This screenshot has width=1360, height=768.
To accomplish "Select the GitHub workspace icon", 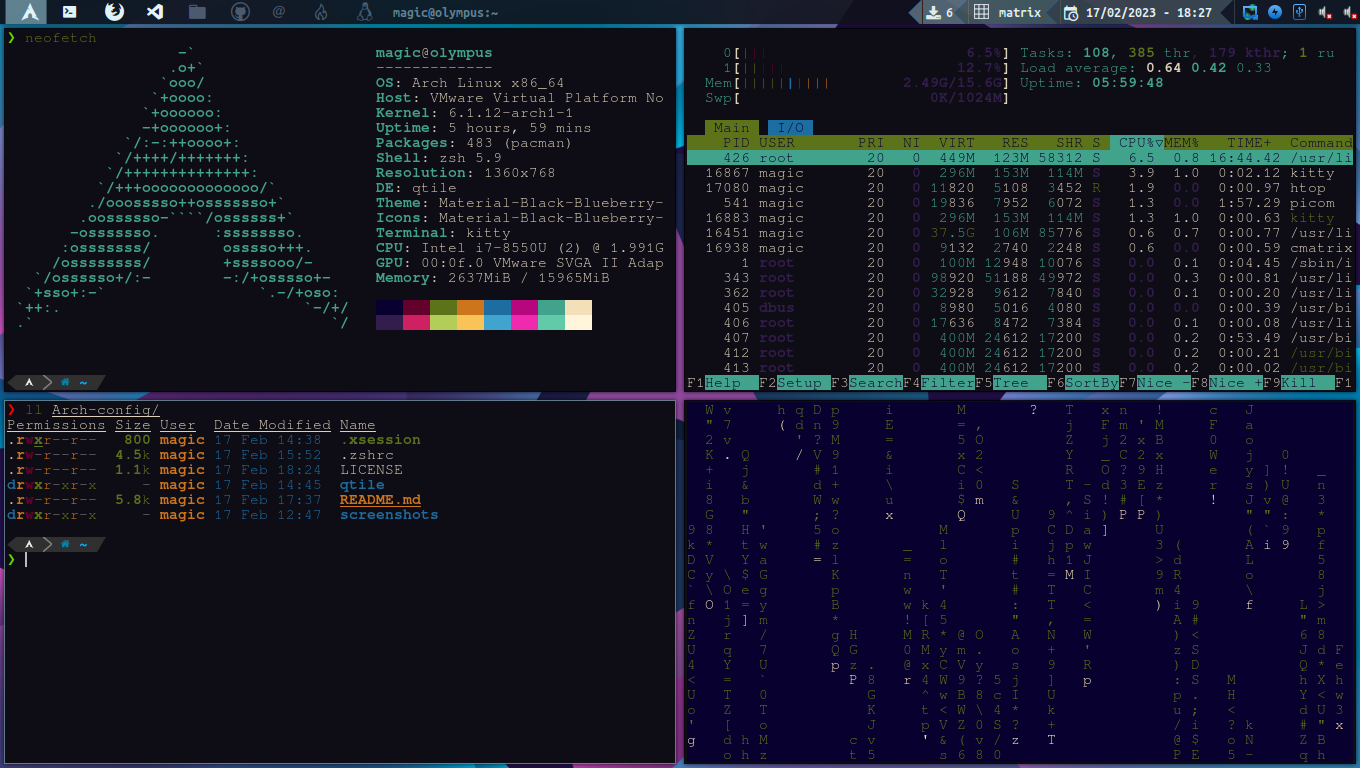I will click(x=239, y=12).
